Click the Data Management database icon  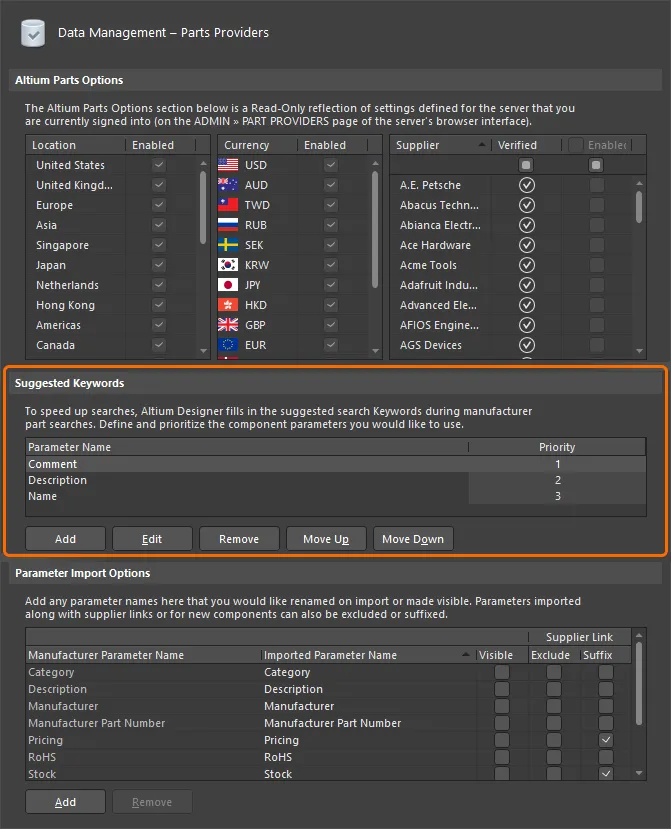33,33
